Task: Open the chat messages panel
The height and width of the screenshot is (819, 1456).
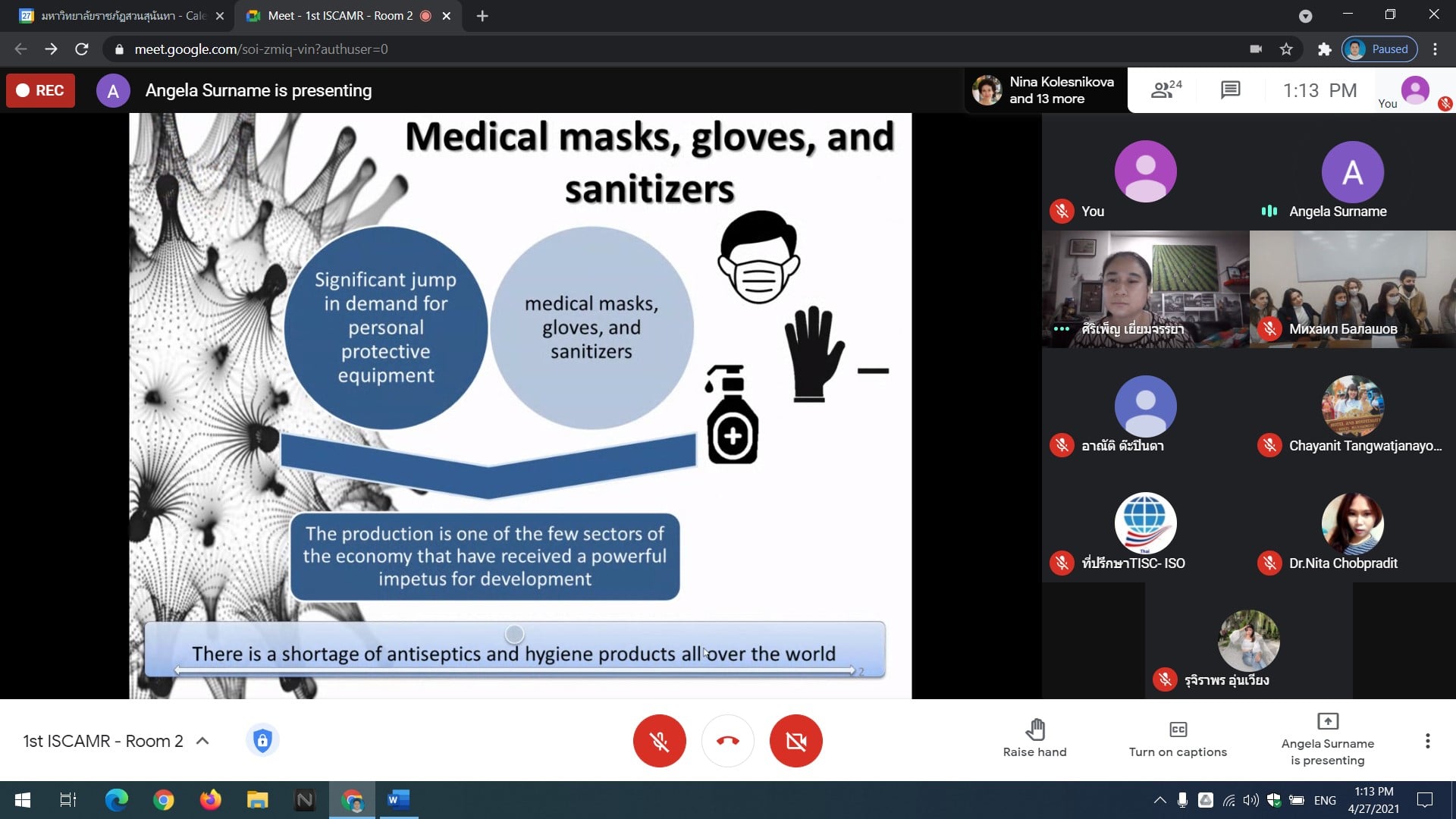Action: pyautogui.click(x=1230, y=90)
